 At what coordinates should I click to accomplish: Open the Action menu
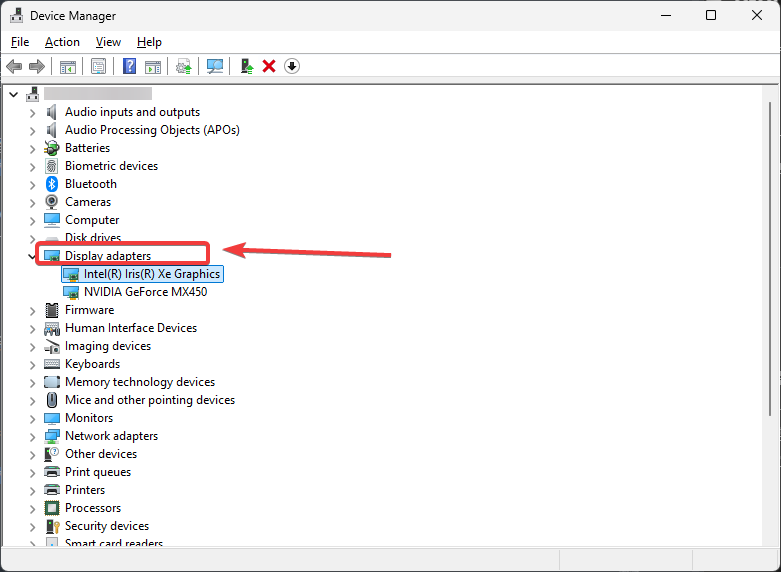click(62, 42)
